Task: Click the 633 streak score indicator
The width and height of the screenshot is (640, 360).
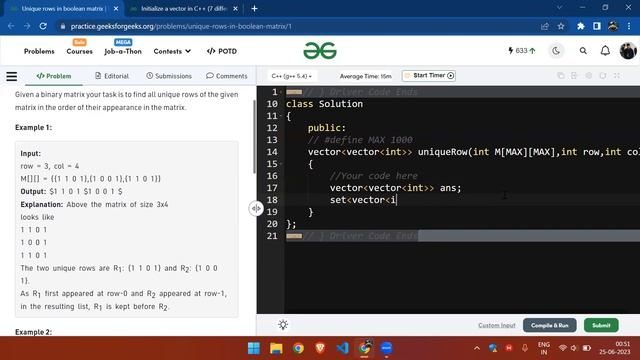Action: pyautogui.click(x=521, y=51)
